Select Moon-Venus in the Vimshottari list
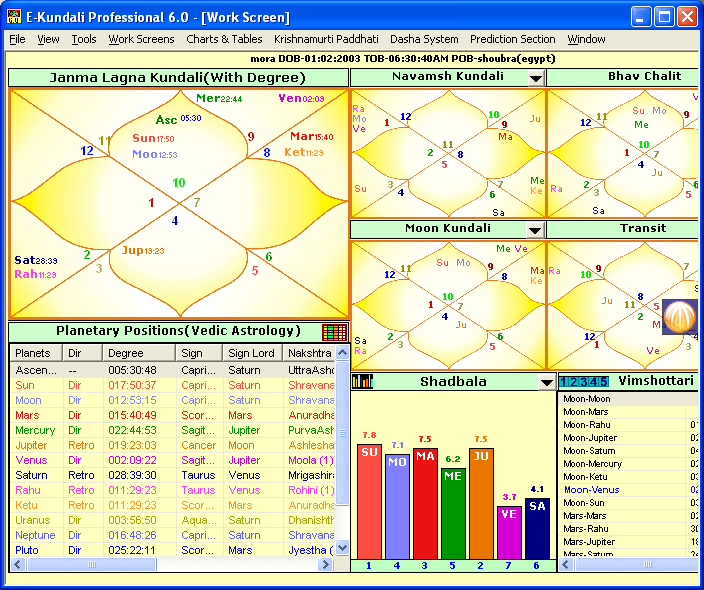This screenshot has width=704, height=590. (x=629, y=490)
